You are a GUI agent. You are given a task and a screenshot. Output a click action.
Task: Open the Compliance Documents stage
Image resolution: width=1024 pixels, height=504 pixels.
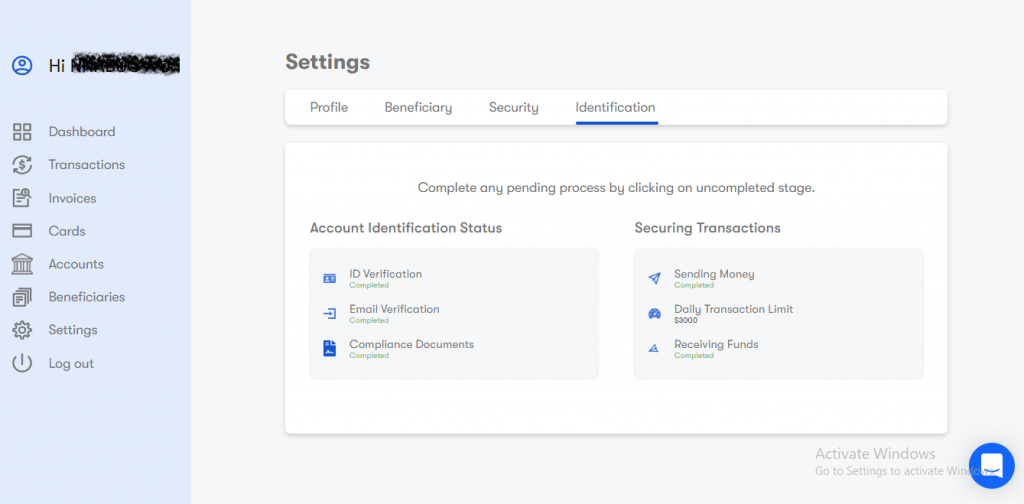tap(411, 345)
